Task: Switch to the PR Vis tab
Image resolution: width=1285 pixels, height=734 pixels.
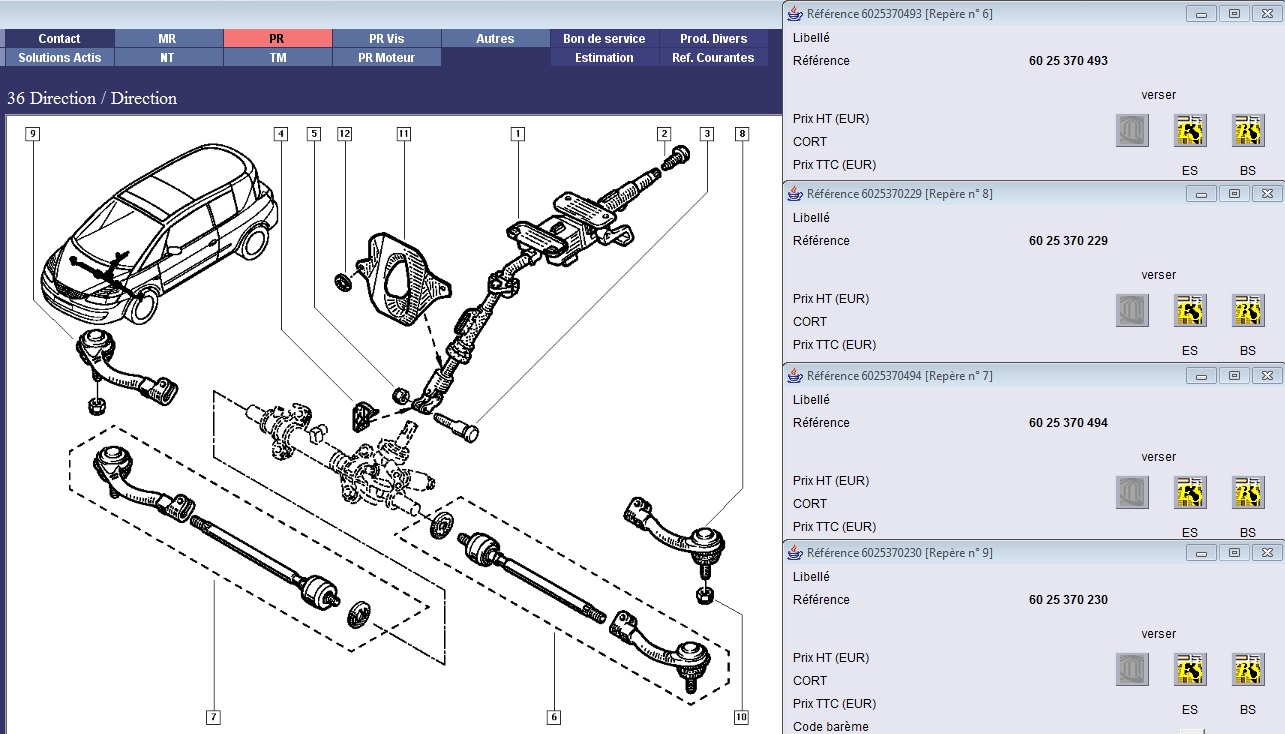Action: [386, 38]
